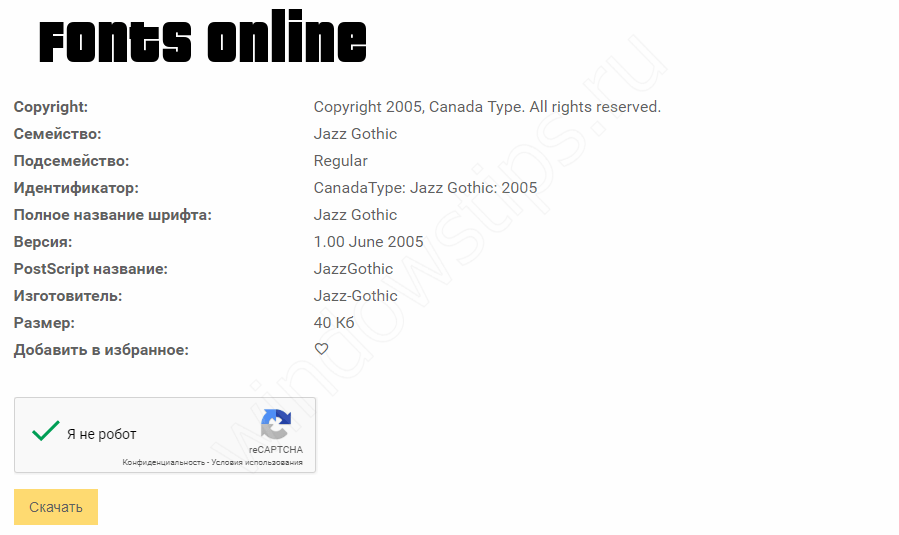Select the copyright text 'Copyright 2005, Canada Type'

coord(418,107)
